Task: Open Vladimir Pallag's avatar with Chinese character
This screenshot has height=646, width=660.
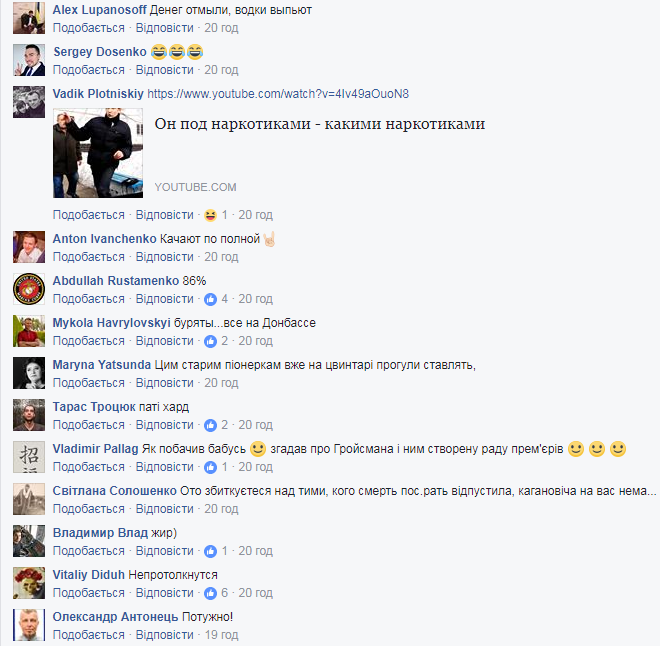Action: pos(29,457)
